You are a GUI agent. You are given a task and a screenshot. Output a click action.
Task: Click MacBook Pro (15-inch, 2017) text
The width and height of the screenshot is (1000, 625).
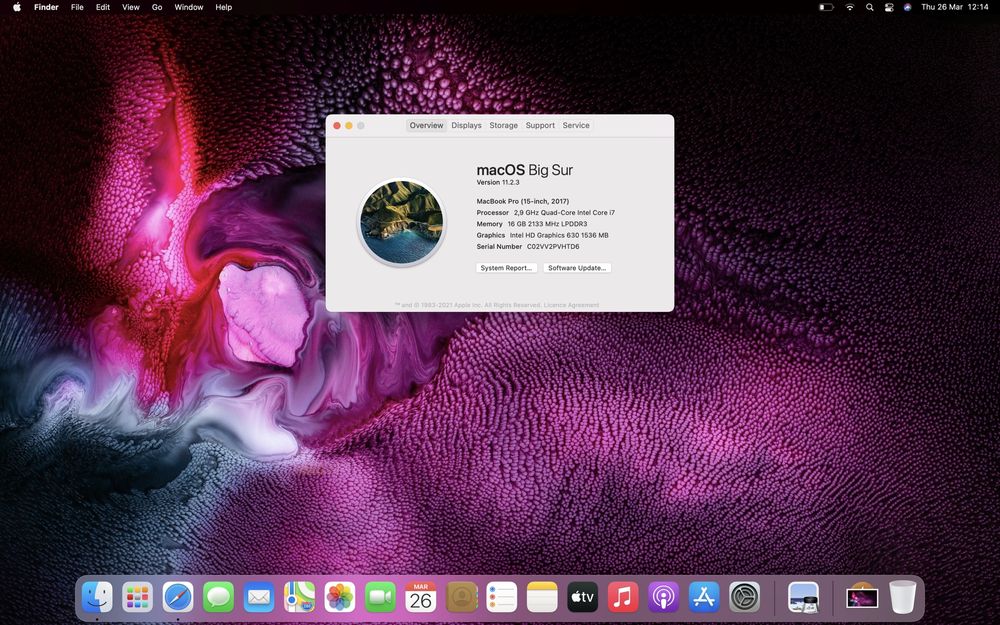(523, 201)
